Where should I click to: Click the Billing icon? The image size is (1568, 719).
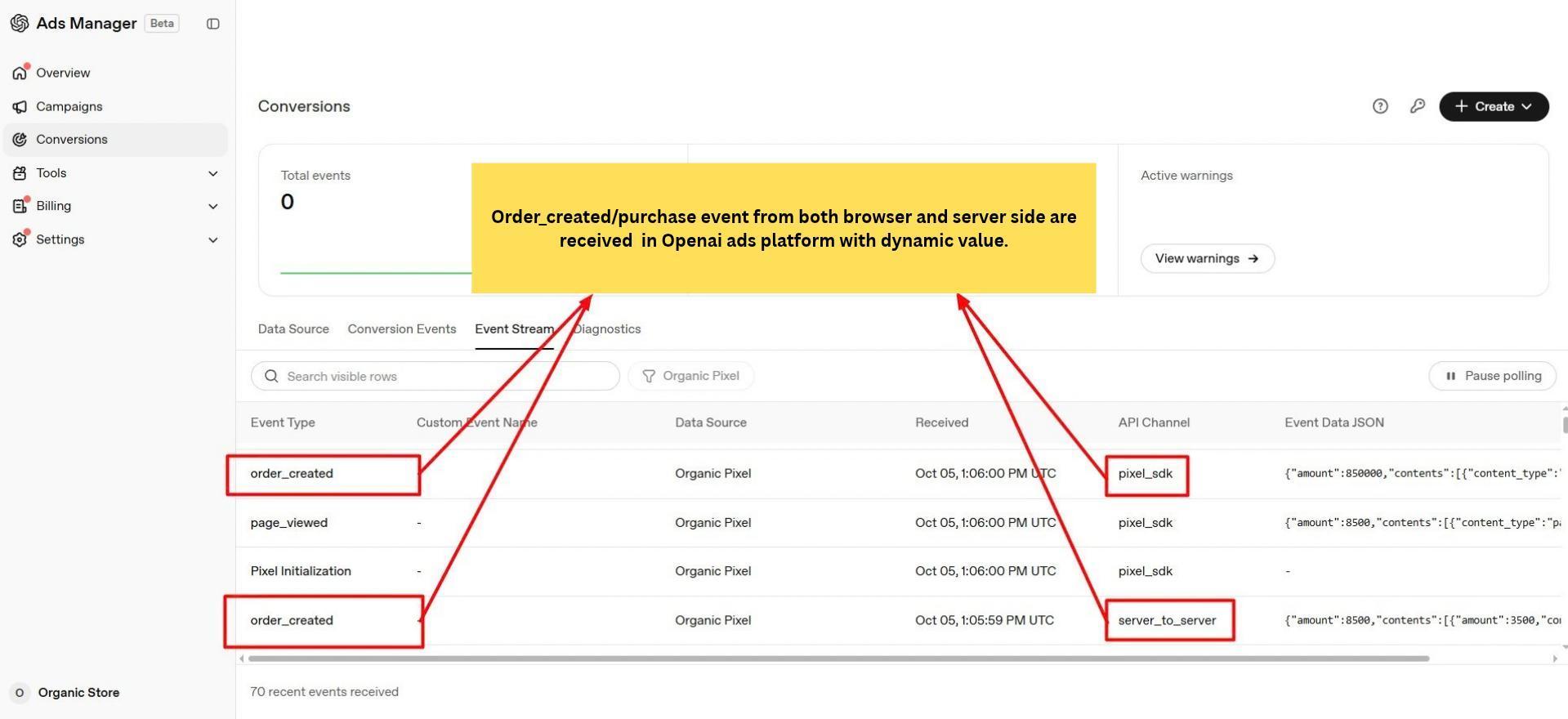coord(20,206)
